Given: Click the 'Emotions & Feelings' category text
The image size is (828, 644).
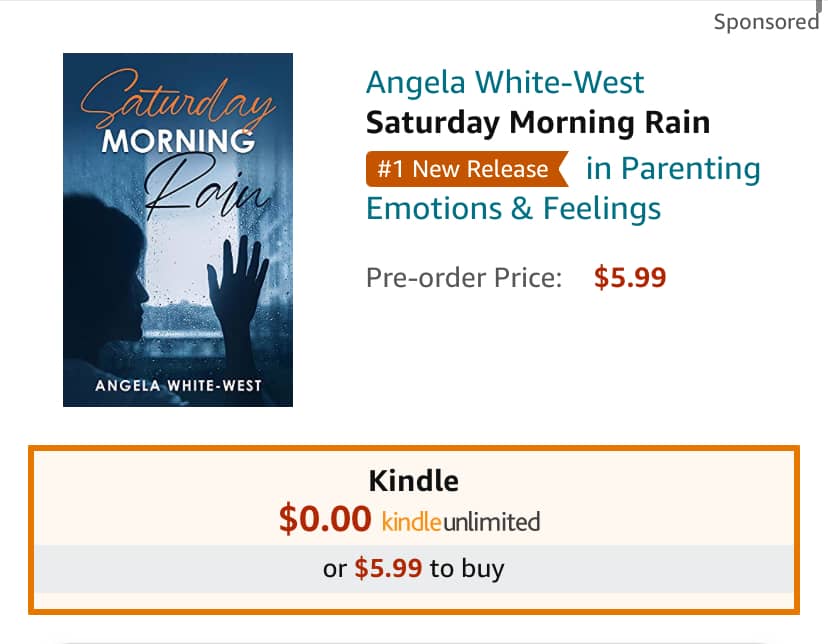Looking at the screenshot, I should 513,209.
